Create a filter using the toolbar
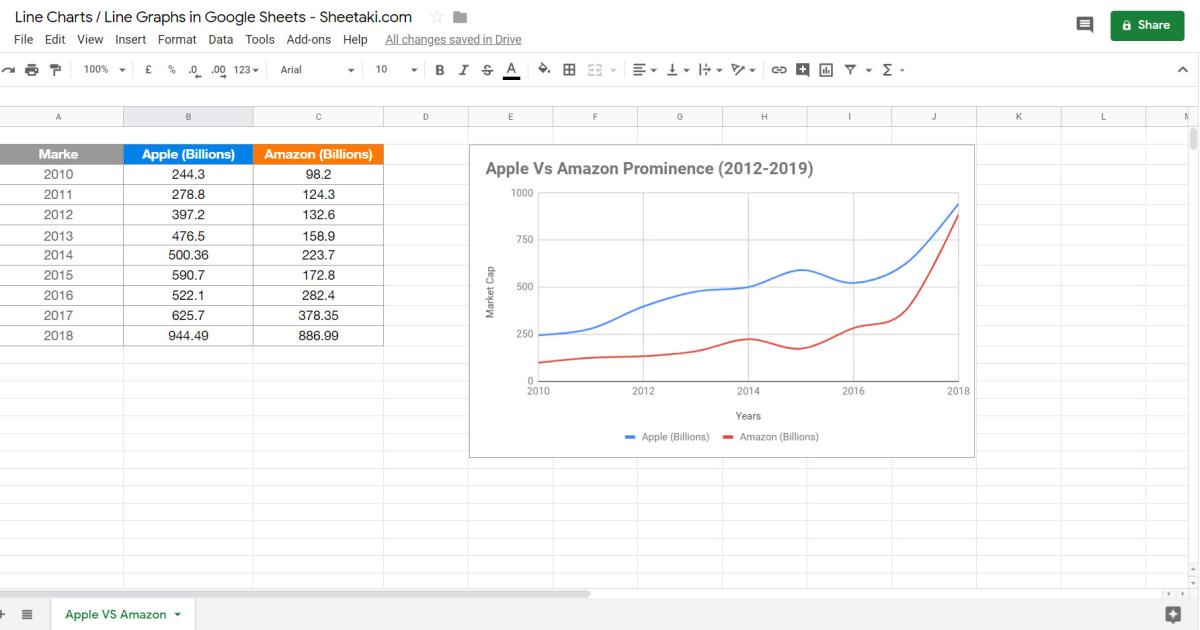The width and height of the screenshot is (1200, 630). coord(848,70)
